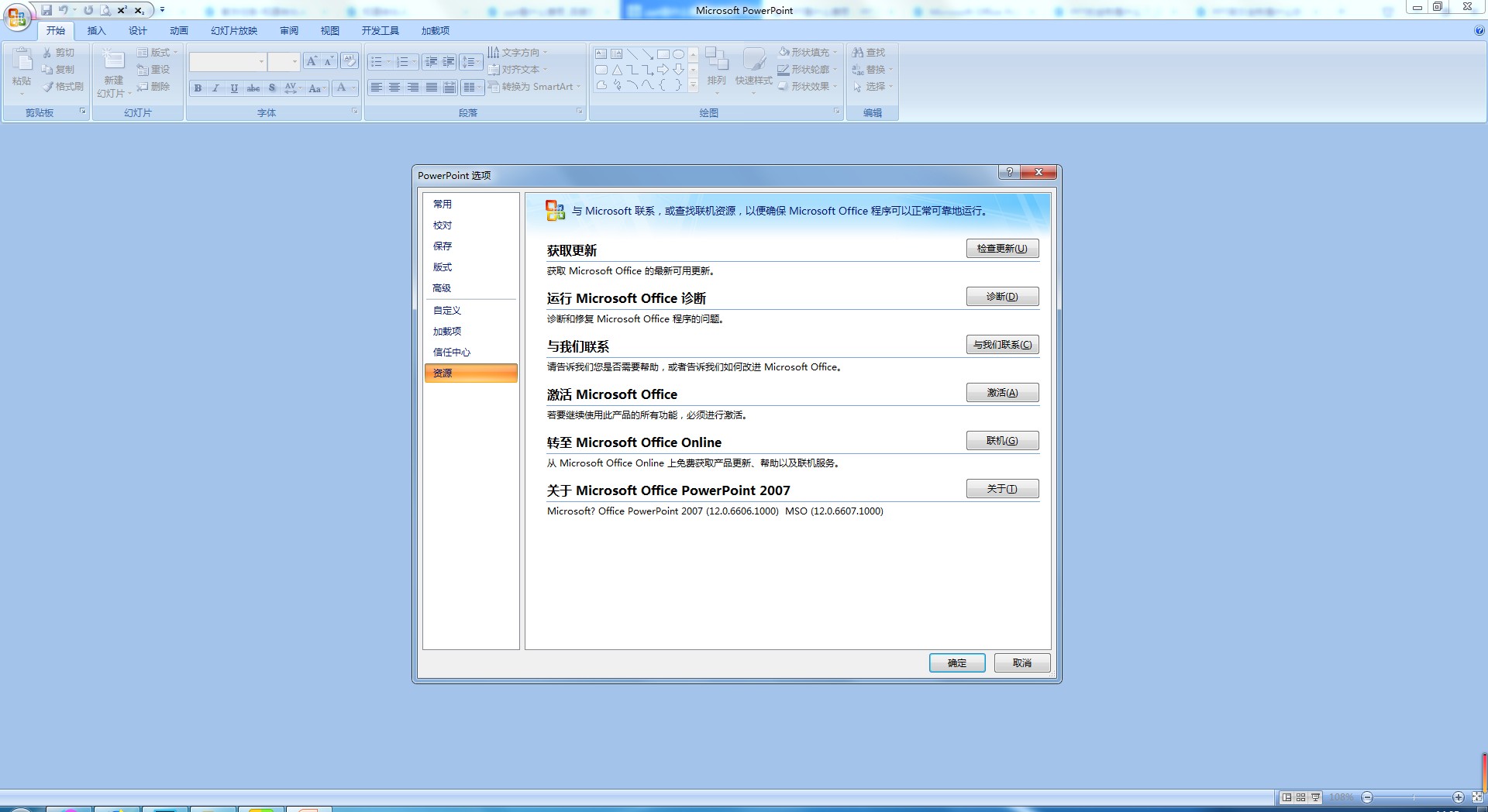Screen dimensions: 1488x812
Task: Click the Text Shadow S icon
Action: click(x=272, y=88)
